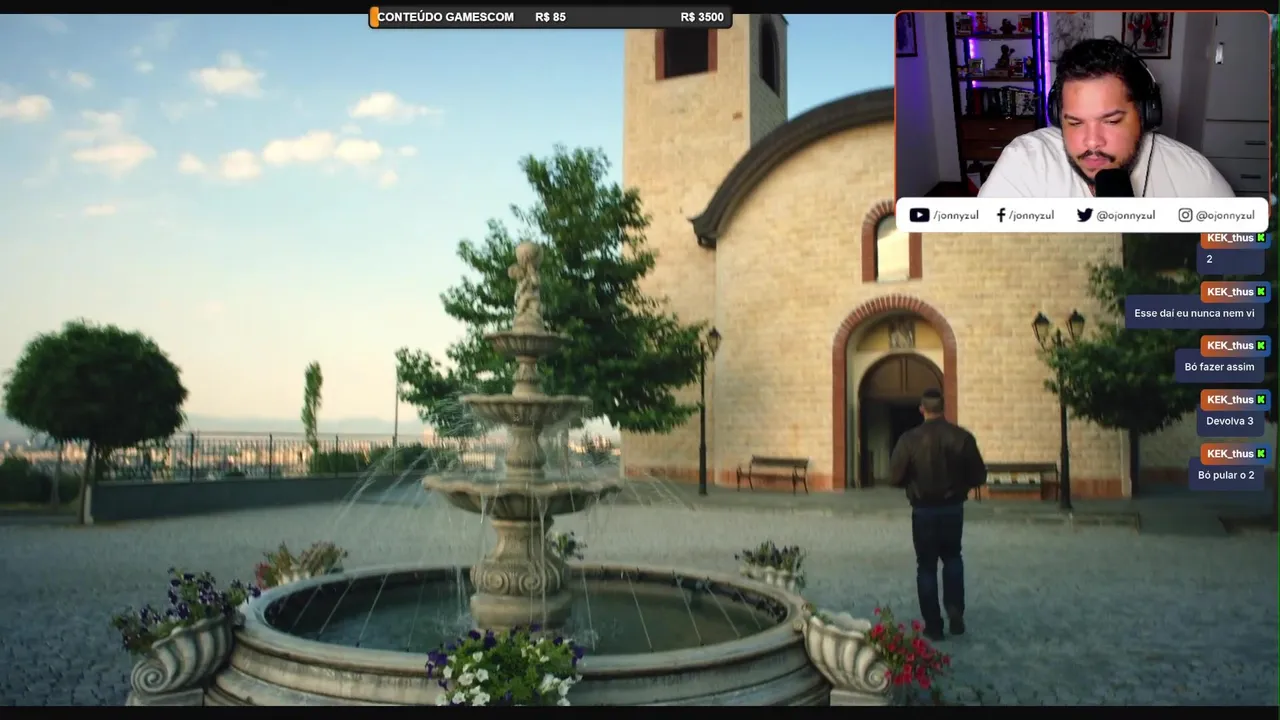Click the Twitter bird icon
Viewport: 1280px width, 720px height.
pyautogui.click(x=1084, y=215)
